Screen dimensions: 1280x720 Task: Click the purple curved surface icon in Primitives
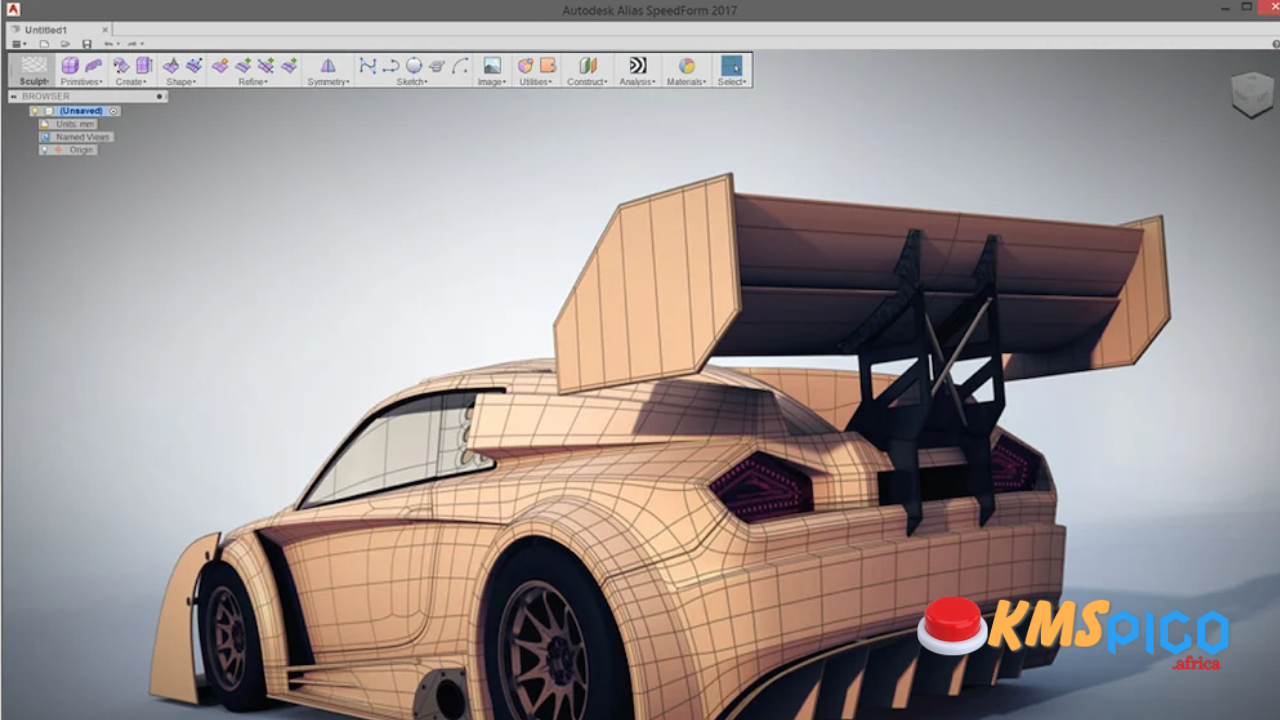point(93,66)
